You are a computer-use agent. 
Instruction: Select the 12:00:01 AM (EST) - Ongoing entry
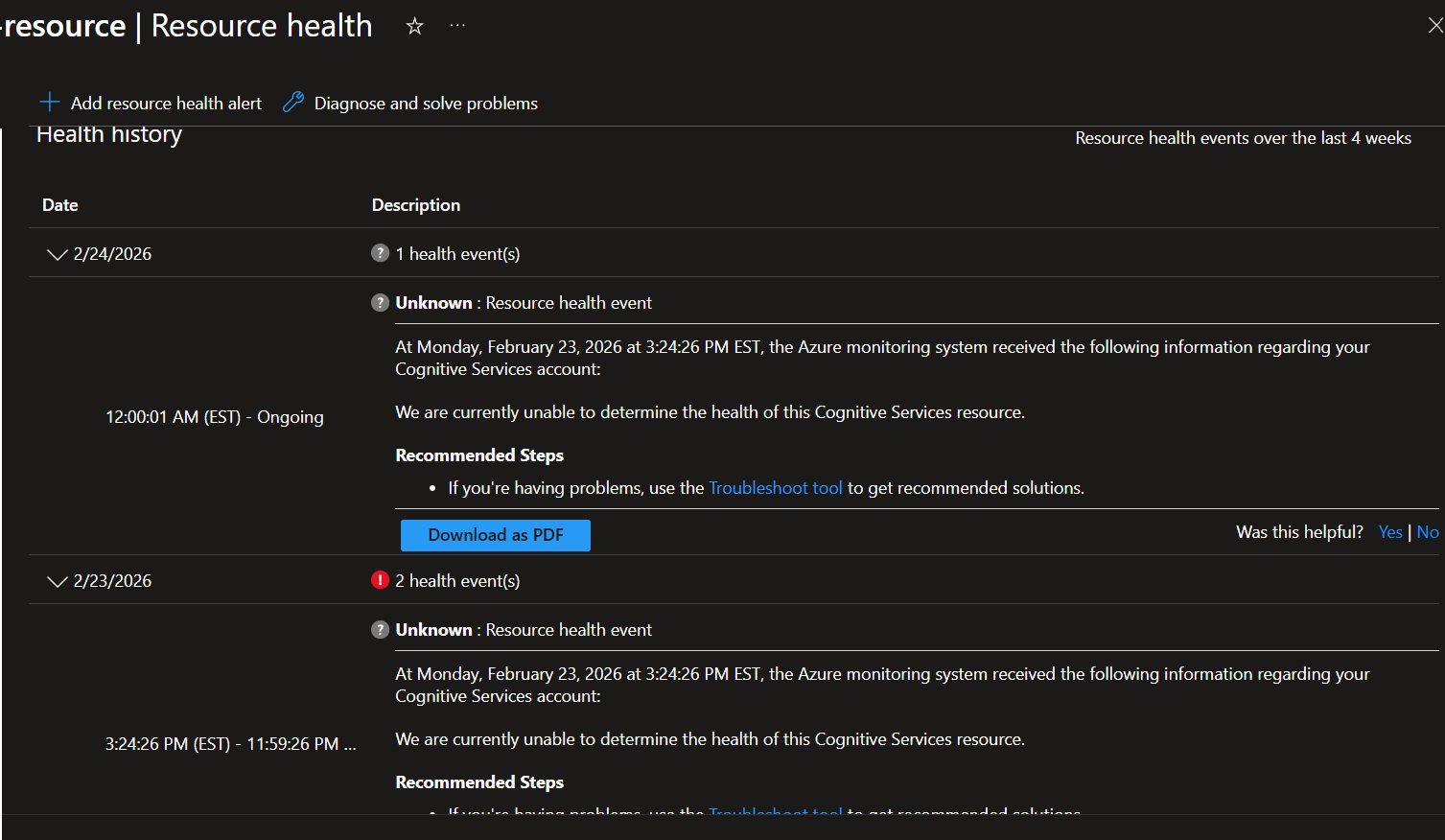tap(215, 417)
